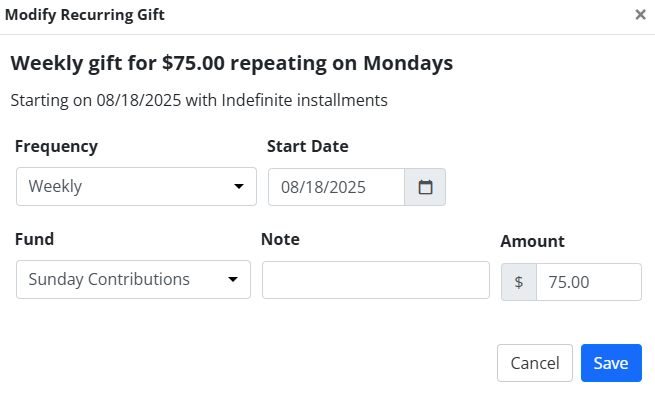
Task: Save the recurring gift changes
Action: (611, 363)
